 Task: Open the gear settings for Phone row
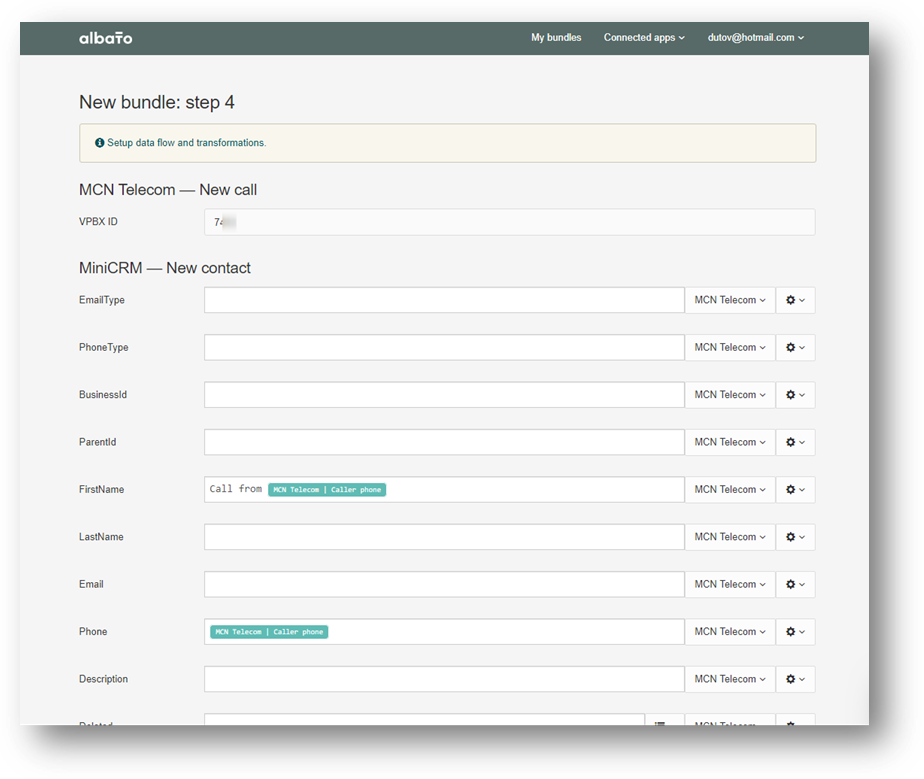tap(795, 632)
